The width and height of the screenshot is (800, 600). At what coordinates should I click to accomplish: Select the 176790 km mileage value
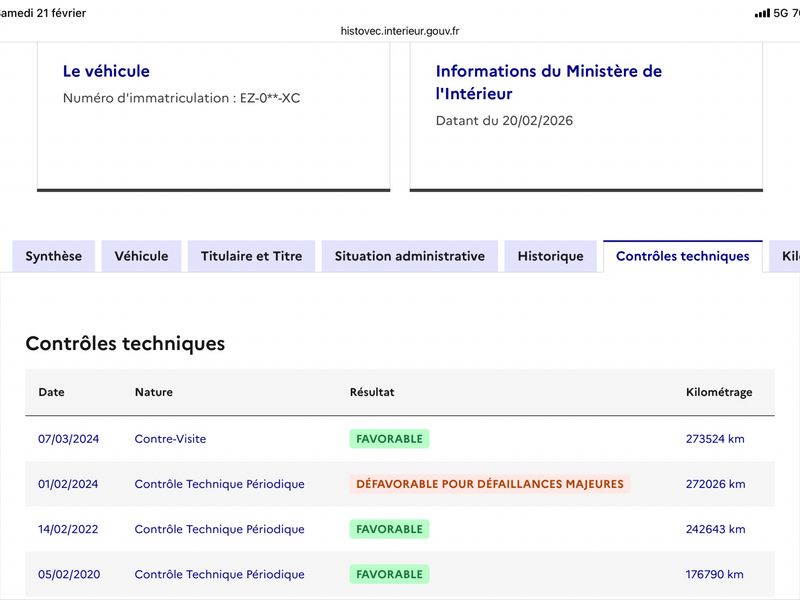click(x=714, y=574)
